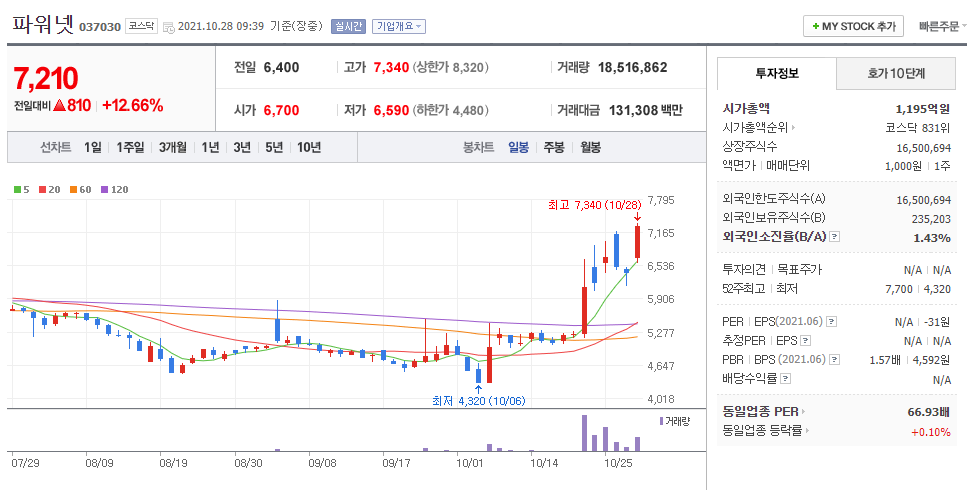
Task: Click purple 120-day moving average swatch
Action: pos(104,190)
